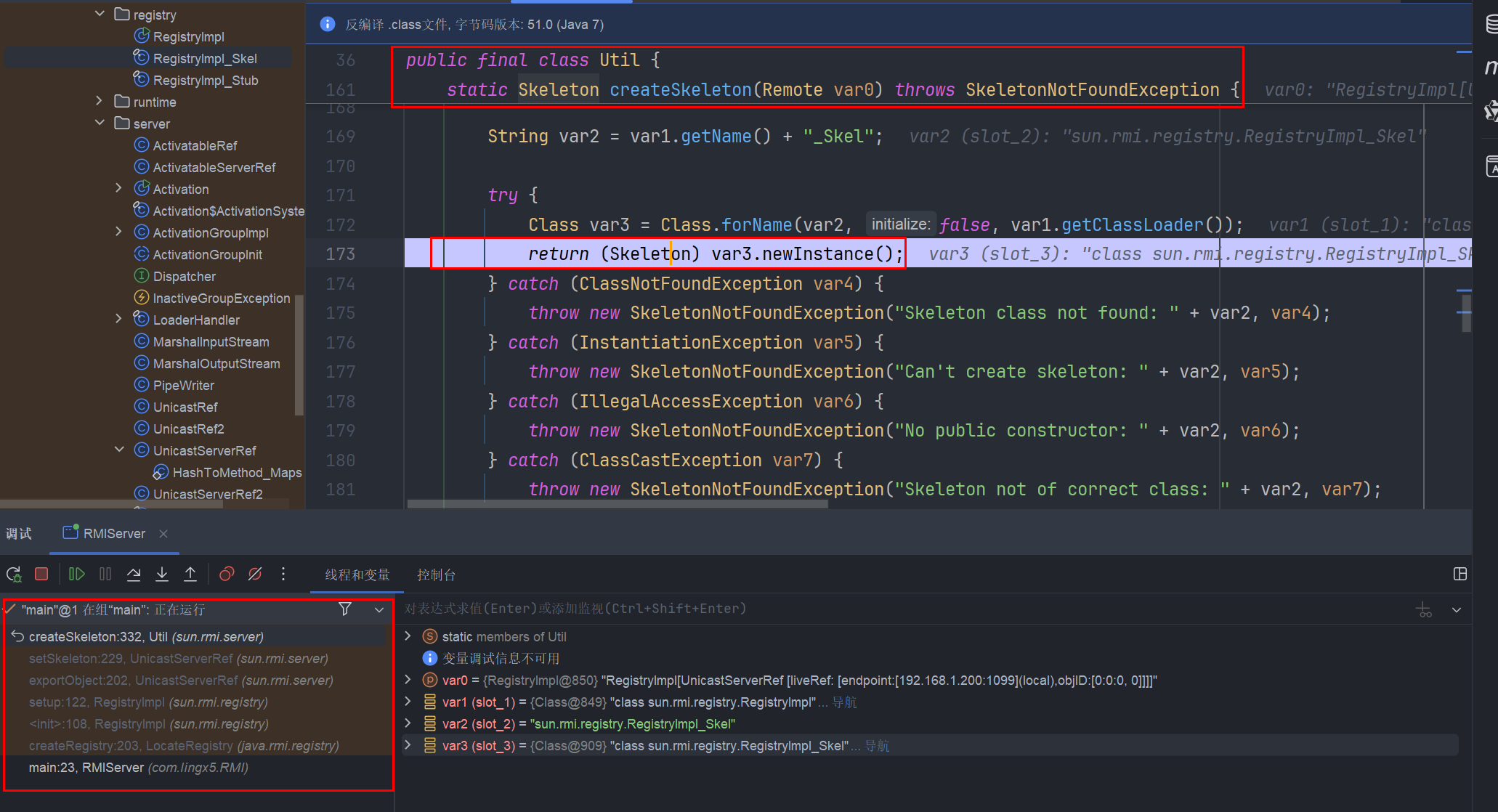The width and height of the screenshot is (1498, 812).
Task: Collapse the server package folder
Action: (x=100, y=123)
